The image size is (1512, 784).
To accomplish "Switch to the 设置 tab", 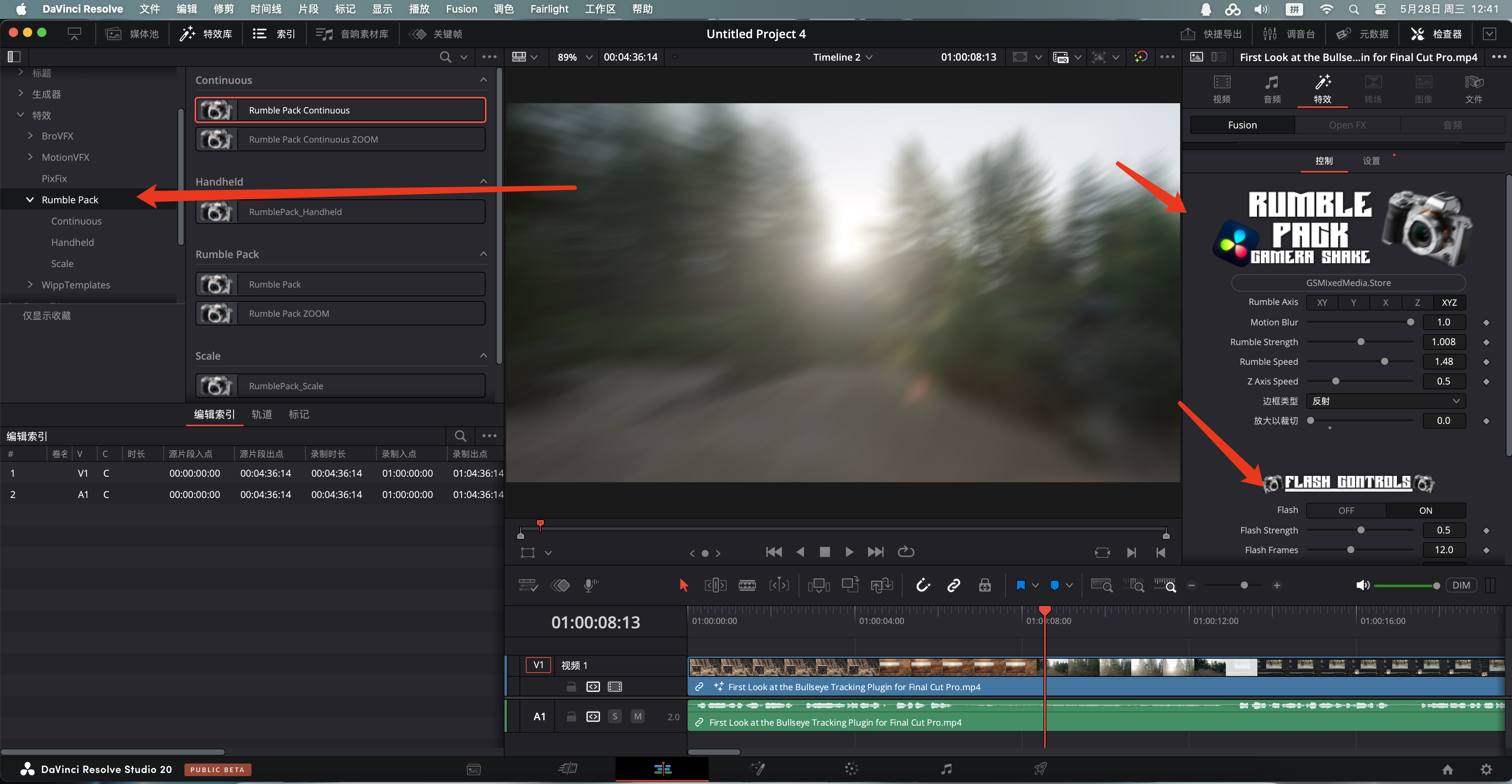I will pyautogui.click(x=1371, y=161).
